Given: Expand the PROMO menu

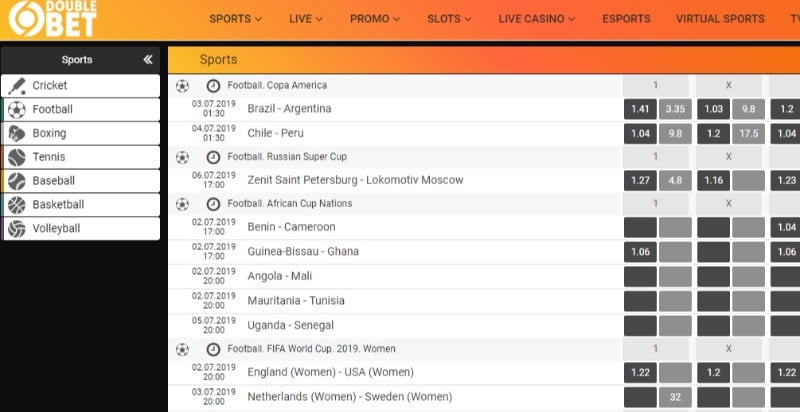Looking at the screenshot, I should tap(374, 19).
